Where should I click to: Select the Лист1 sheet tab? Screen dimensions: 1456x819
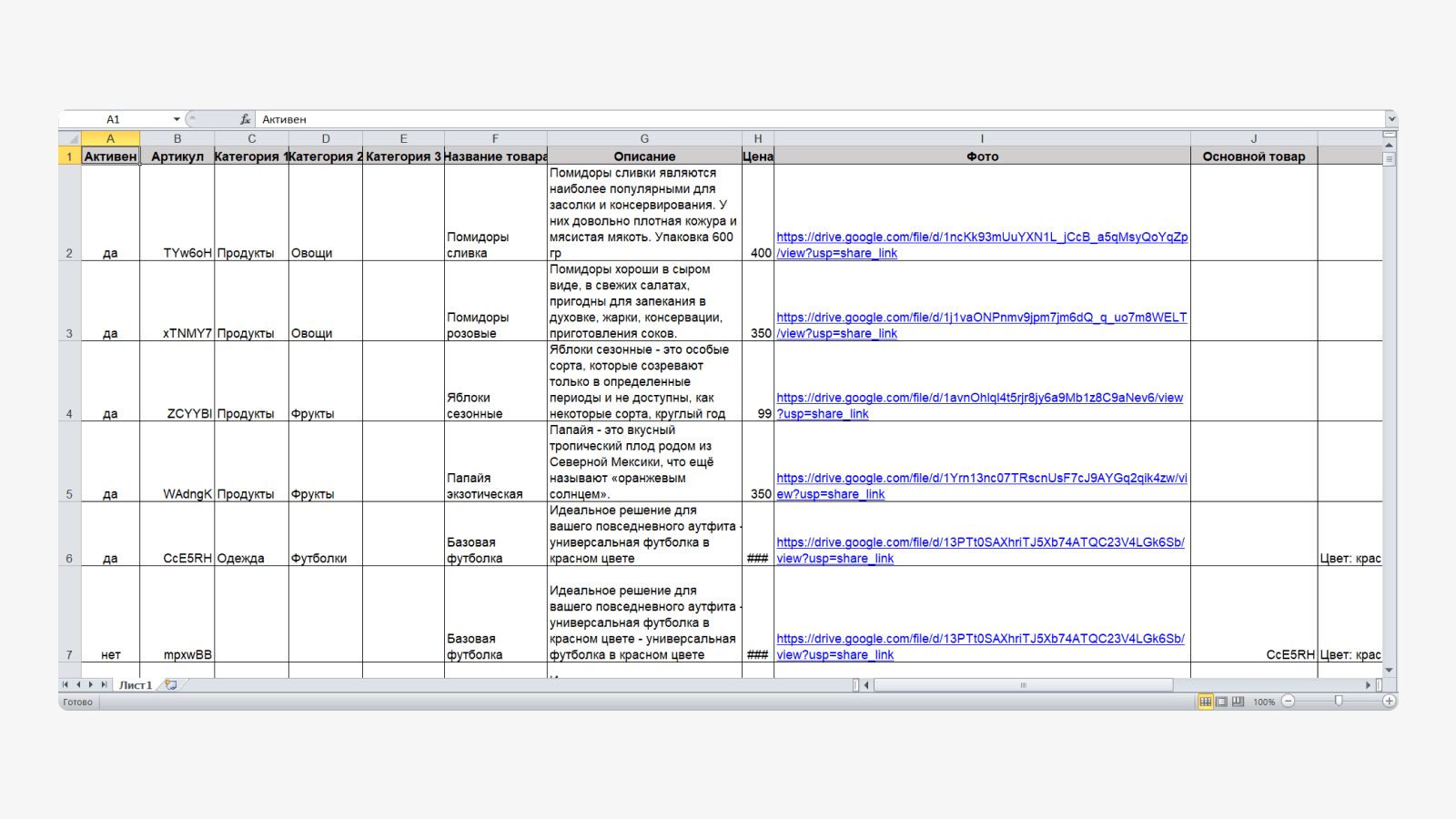[136, 684]
